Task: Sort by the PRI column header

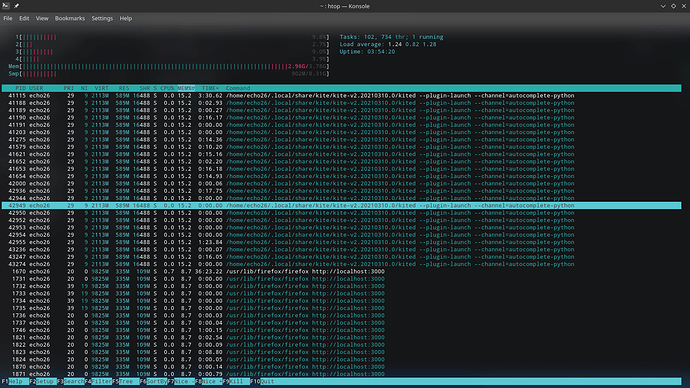Action: (69, 88)
